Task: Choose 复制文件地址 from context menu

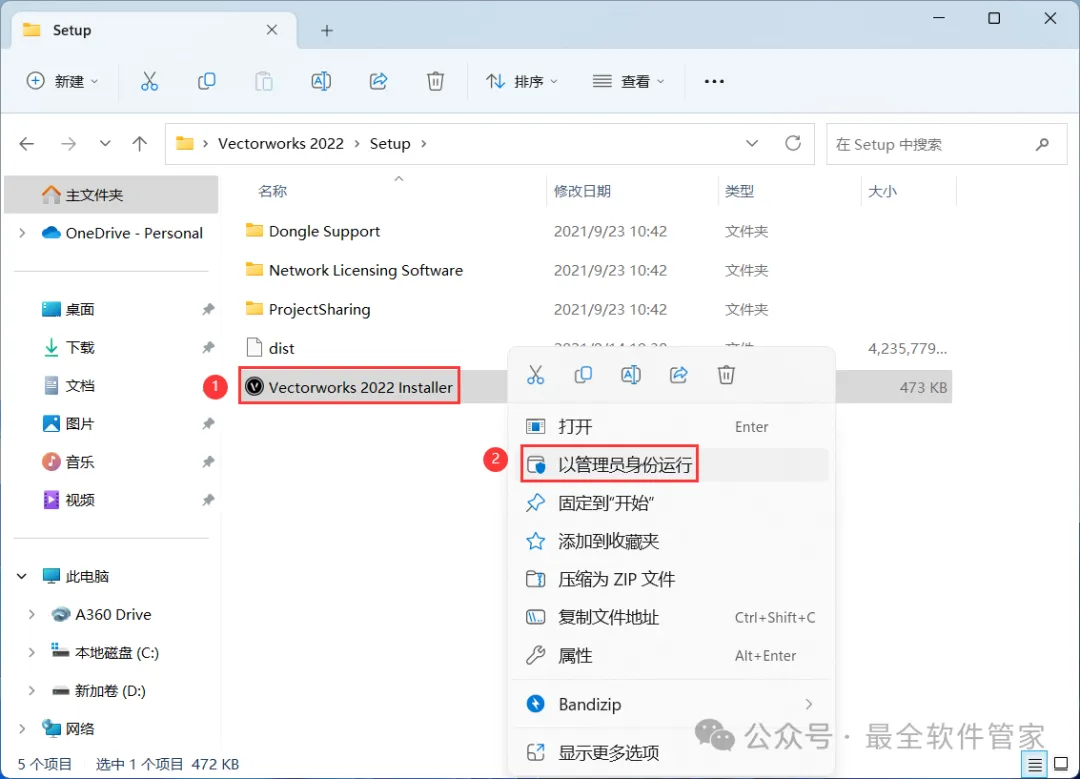Action: click(x=671, y=617)
